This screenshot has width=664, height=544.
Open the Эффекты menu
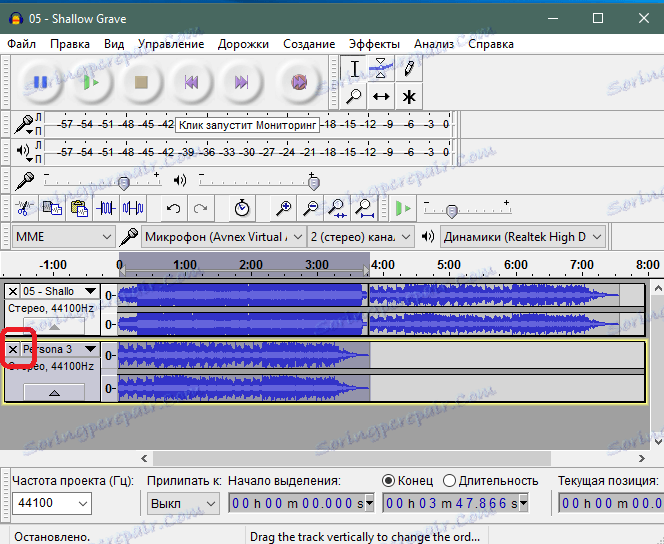coord(374,44)
